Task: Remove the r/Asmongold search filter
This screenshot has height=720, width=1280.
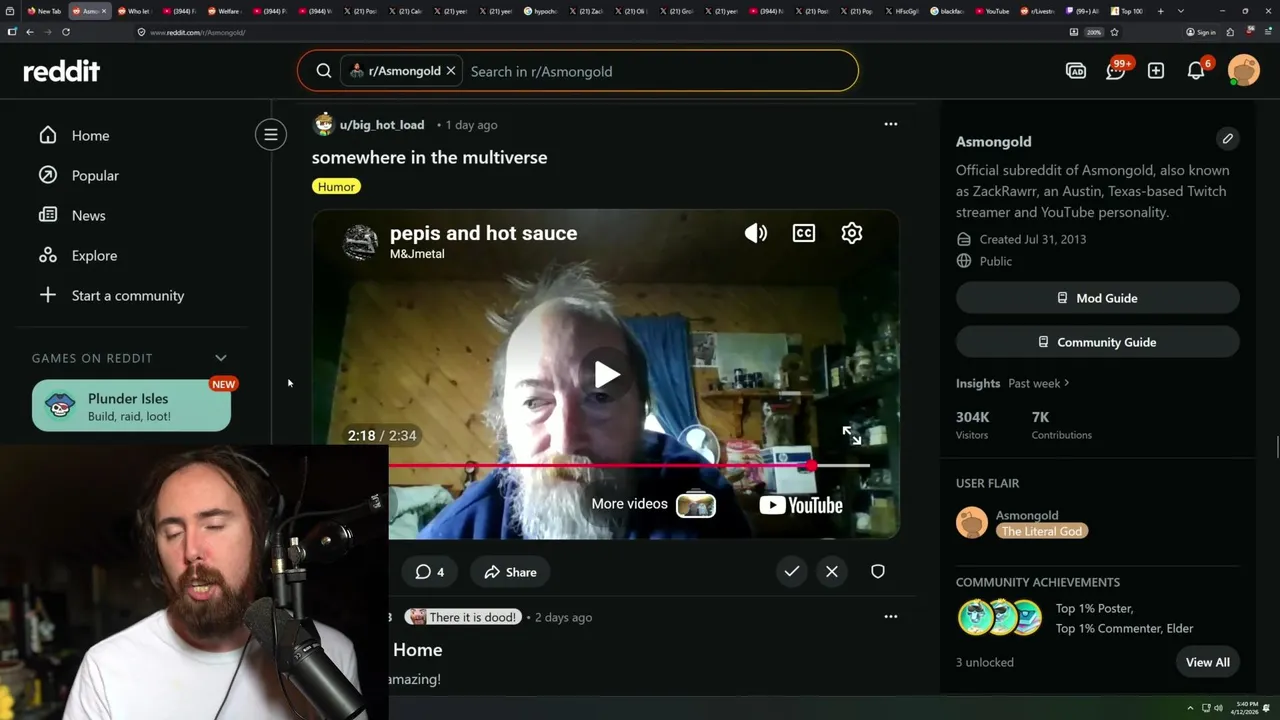Action: pos(451,71)
